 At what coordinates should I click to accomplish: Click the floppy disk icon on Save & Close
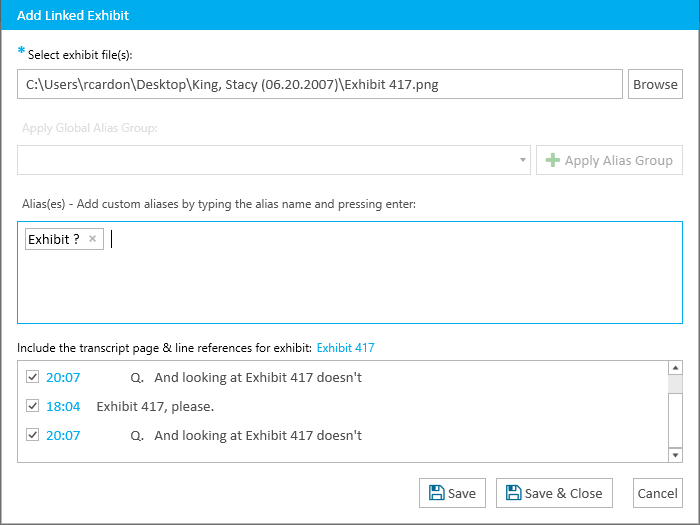click(513, 493)
